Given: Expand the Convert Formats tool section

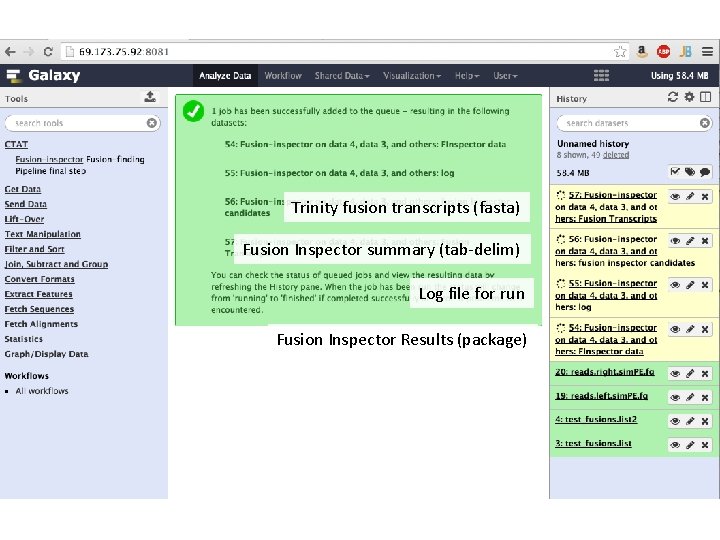Looking at the screenshot, I should point(39,279).
